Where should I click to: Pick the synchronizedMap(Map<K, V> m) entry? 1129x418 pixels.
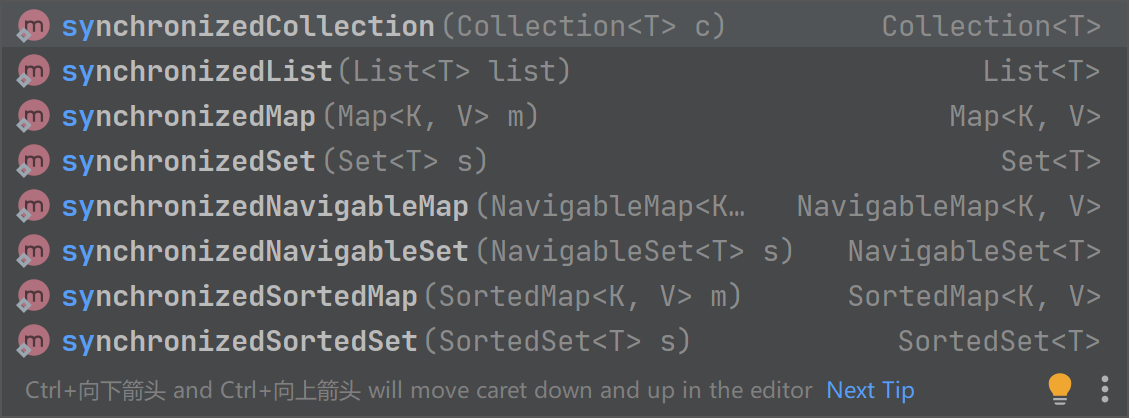[x=300, y=117]
